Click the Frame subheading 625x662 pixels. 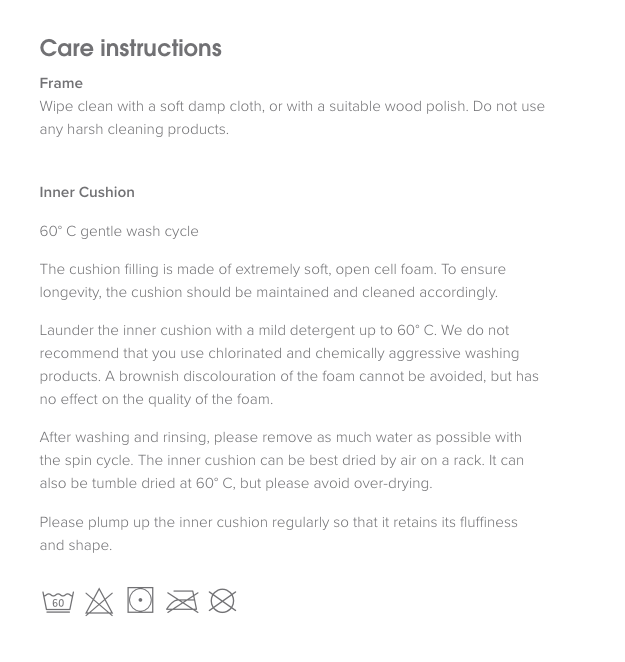coord(61,83)
